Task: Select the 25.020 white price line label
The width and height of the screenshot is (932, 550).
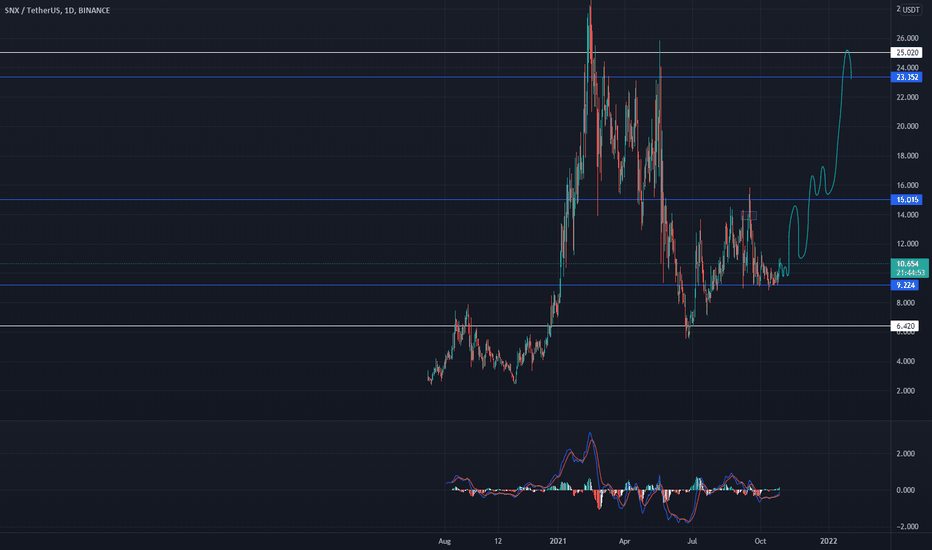Action: pos(906,53)
